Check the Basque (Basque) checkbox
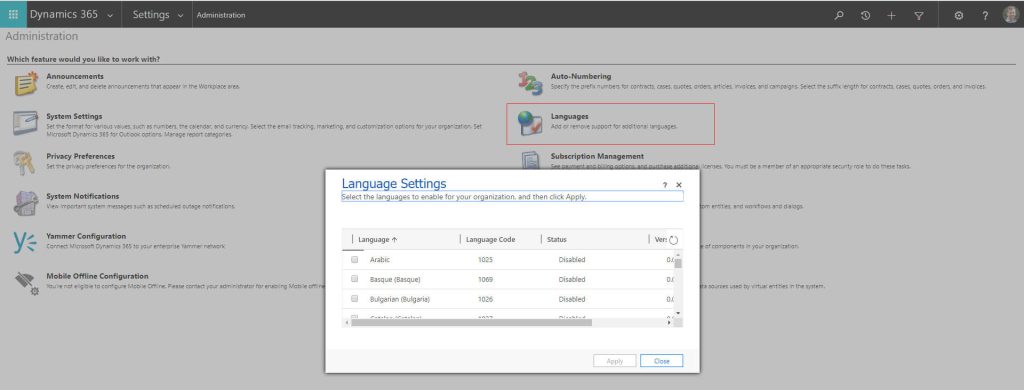 355,279
